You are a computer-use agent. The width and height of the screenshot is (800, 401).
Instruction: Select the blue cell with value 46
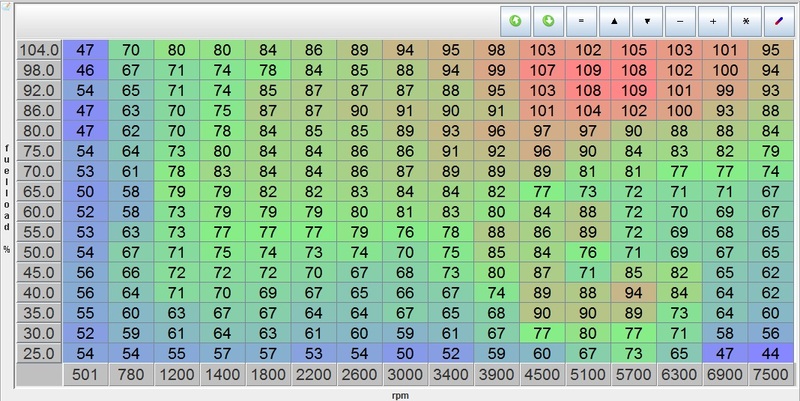(x=85, y=70)
